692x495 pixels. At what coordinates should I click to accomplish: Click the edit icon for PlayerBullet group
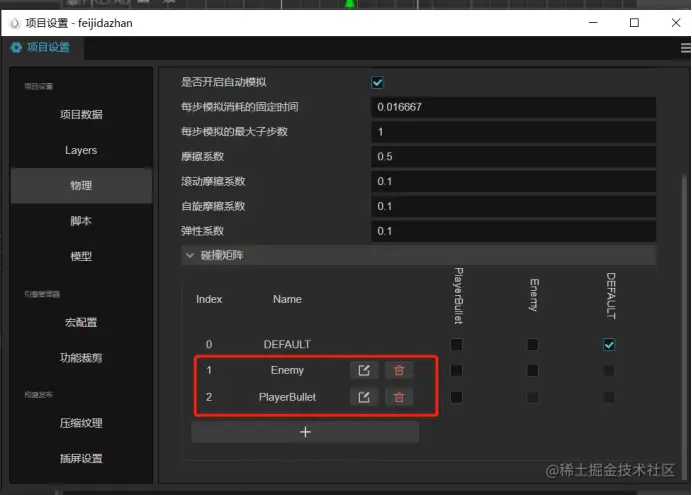(x=364, y=397)
